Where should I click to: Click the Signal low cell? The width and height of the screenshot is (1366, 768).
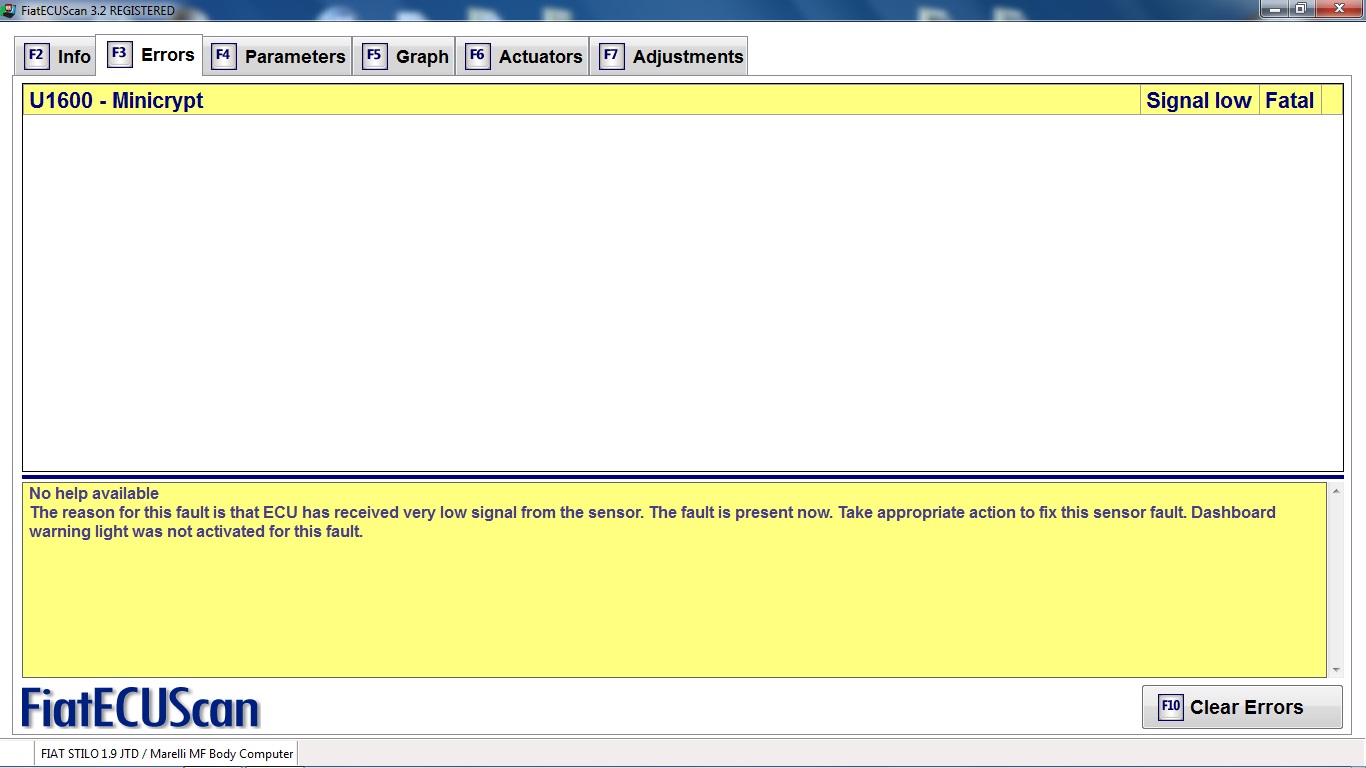pos(1199,100)
